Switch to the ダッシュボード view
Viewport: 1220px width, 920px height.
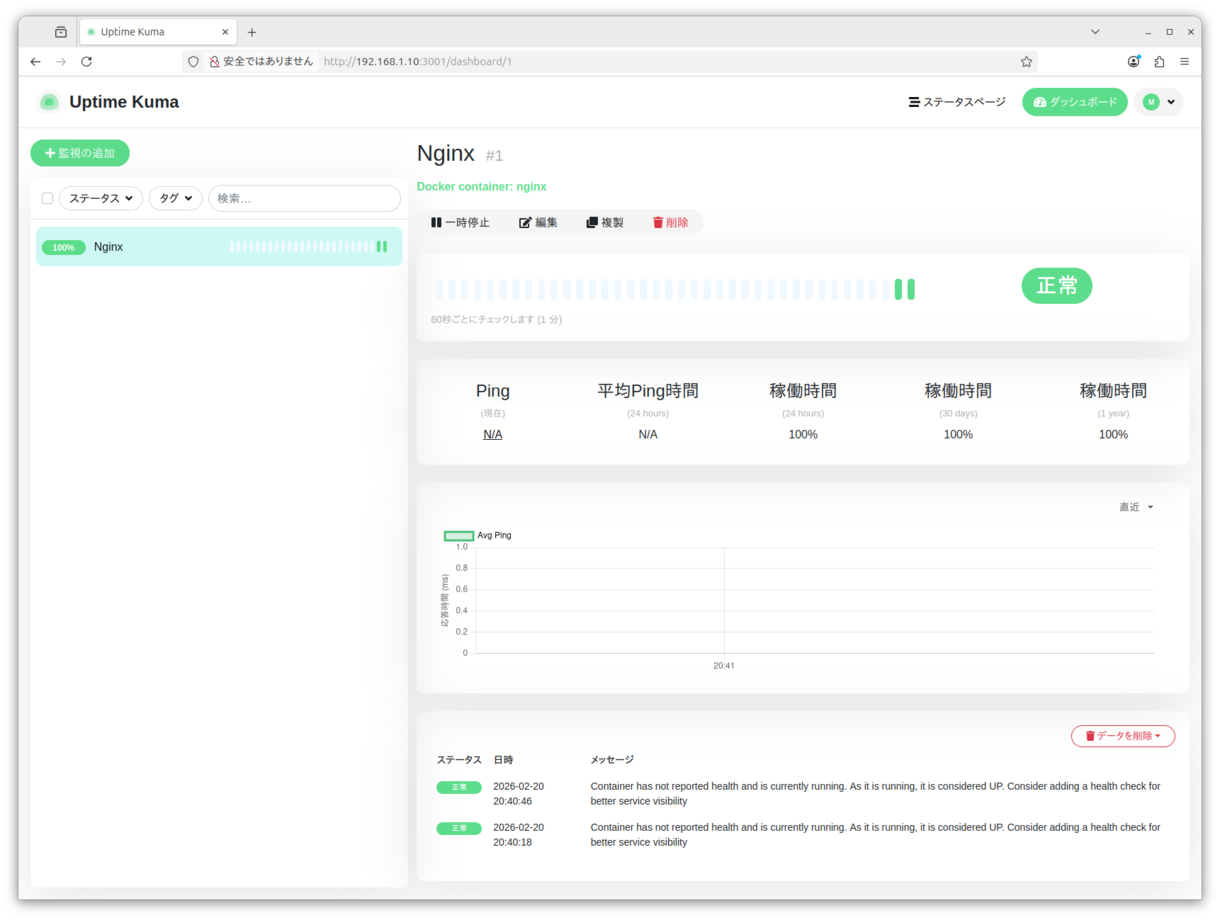click(x=1075, y=102)
